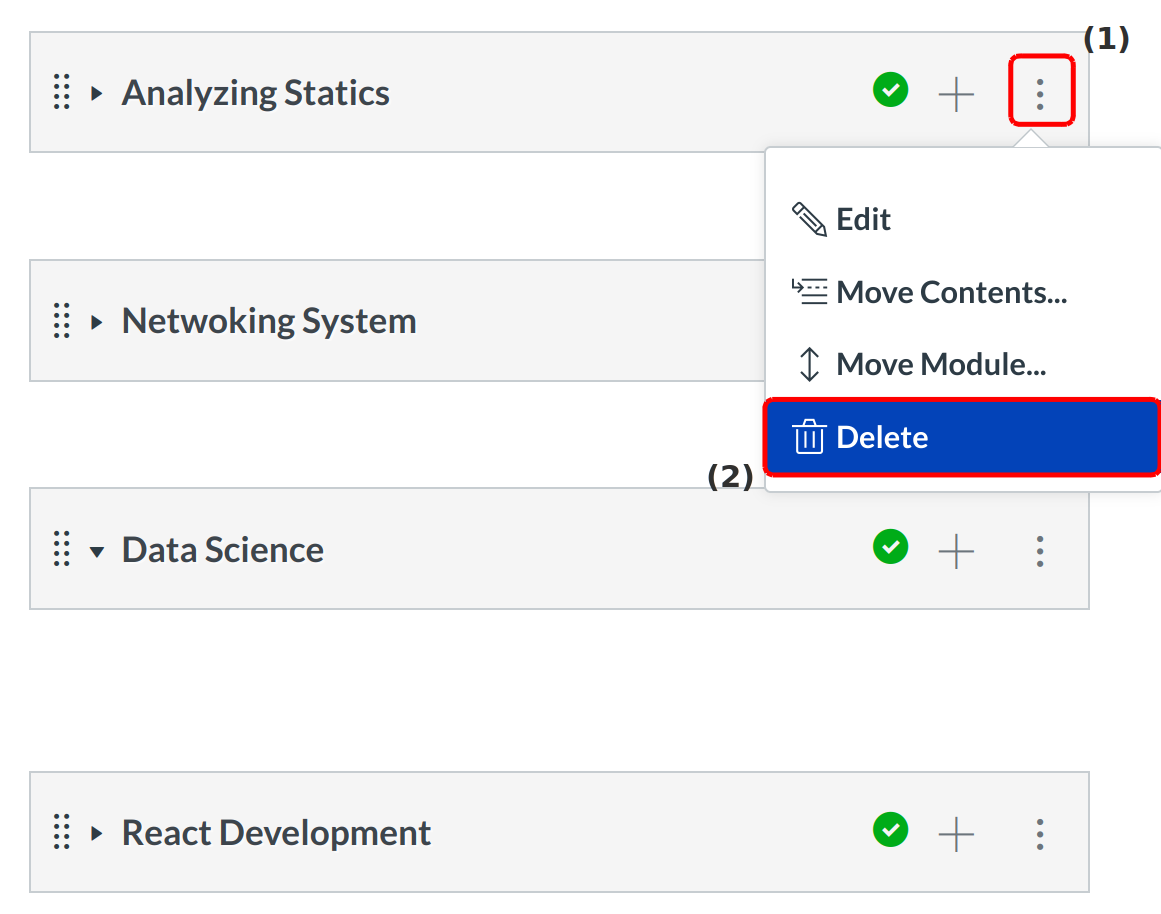Viewport: 1161px width, 914px height.
Task: Select Move Contents... menu option
Action: tap(950, 292)
